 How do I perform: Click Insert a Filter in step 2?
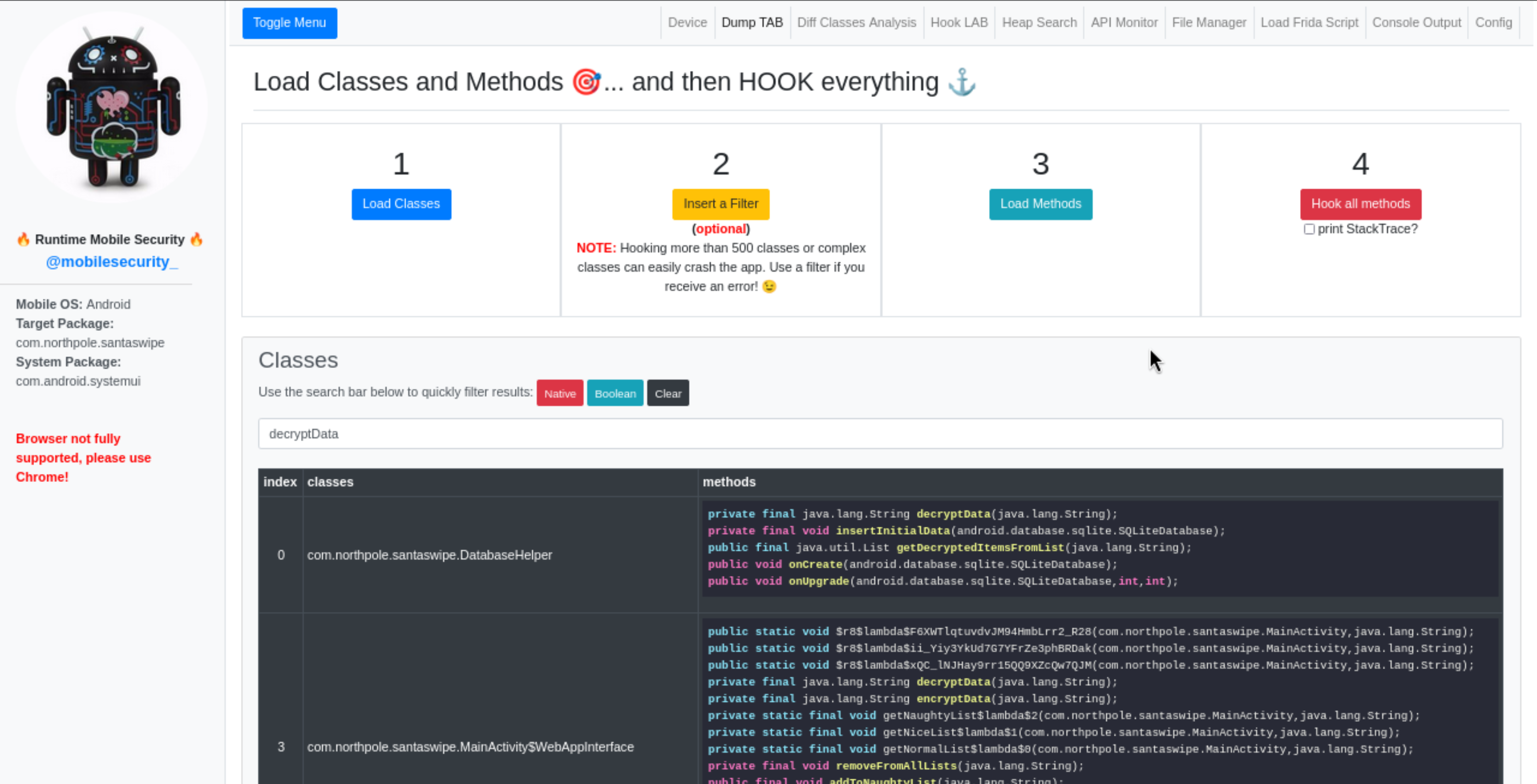(721, 204)
